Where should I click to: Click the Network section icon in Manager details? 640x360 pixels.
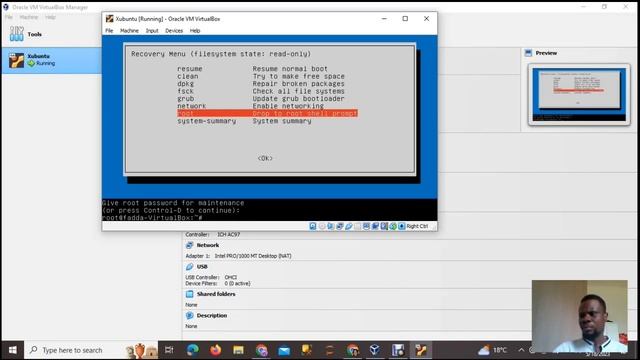pyautogui.click(x=189, y=245)
